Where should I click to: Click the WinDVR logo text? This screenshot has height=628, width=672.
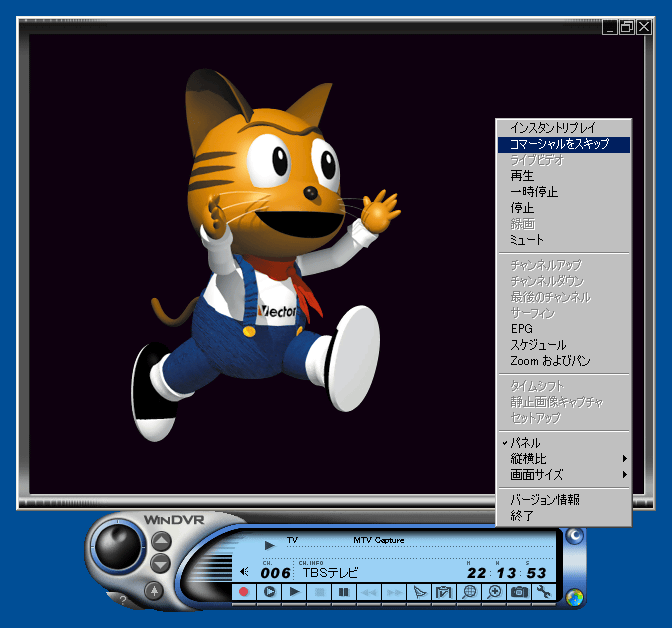[174, 520]
